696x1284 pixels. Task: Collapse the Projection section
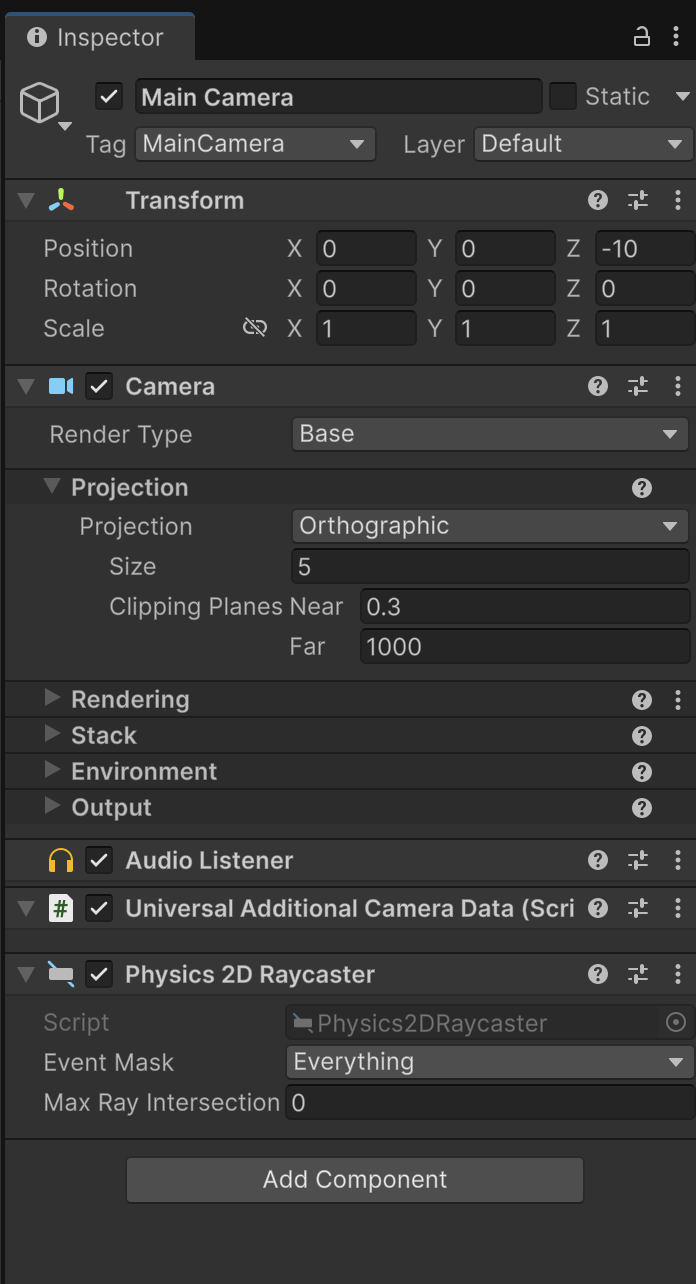pyautogui.click(x=52, y=487)
